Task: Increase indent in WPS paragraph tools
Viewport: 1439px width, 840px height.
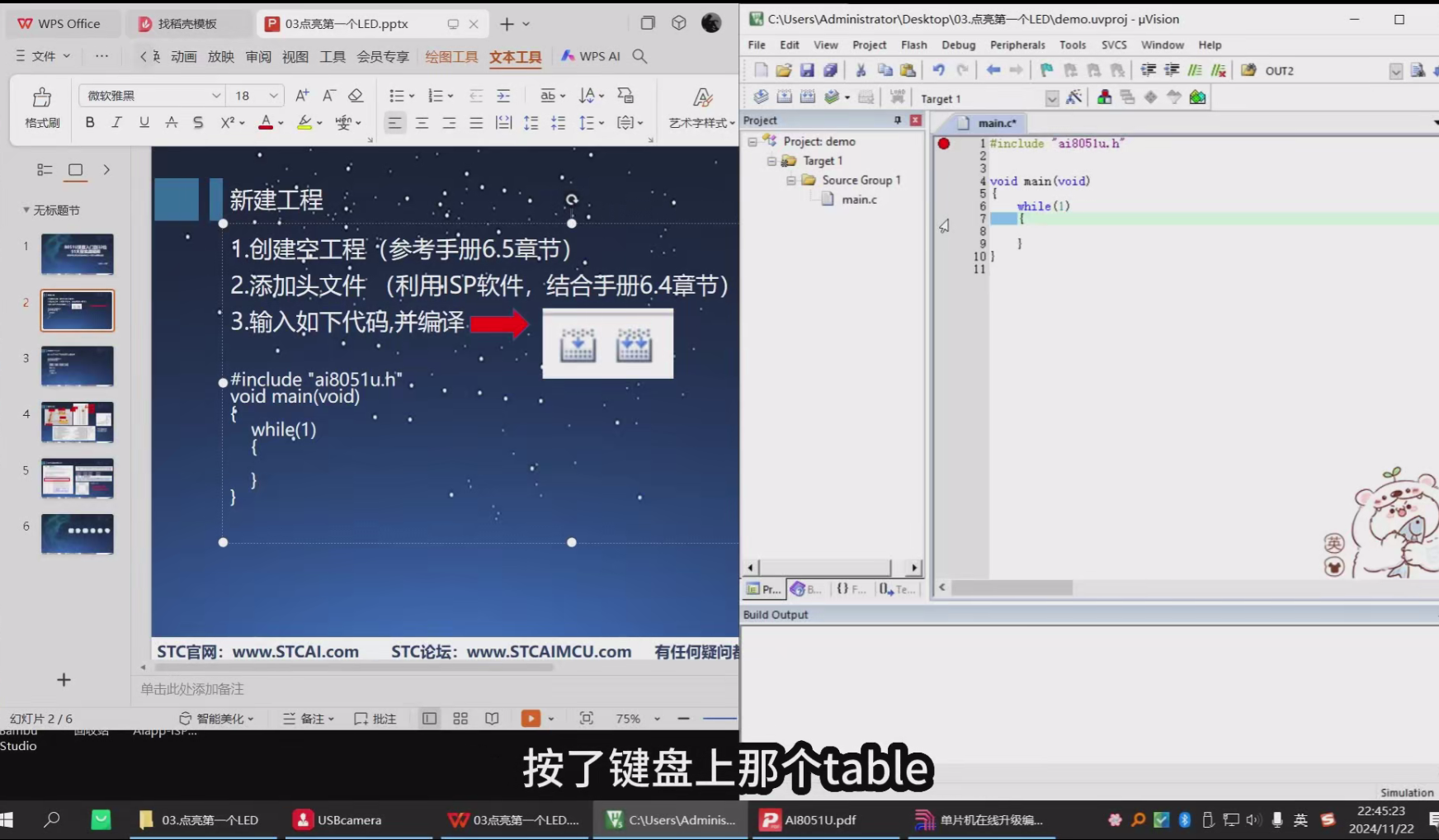Action: pyautogui.click(x=503, y=96)
